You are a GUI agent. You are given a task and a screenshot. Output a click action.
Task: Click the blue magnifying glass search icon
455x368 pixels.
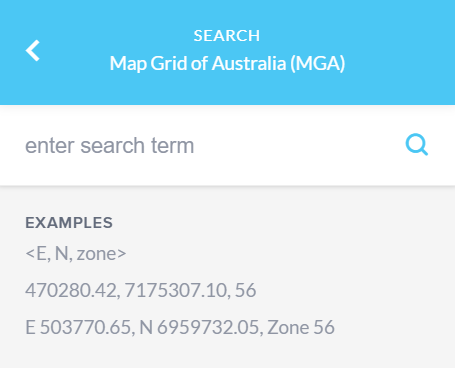coord(417,145)
